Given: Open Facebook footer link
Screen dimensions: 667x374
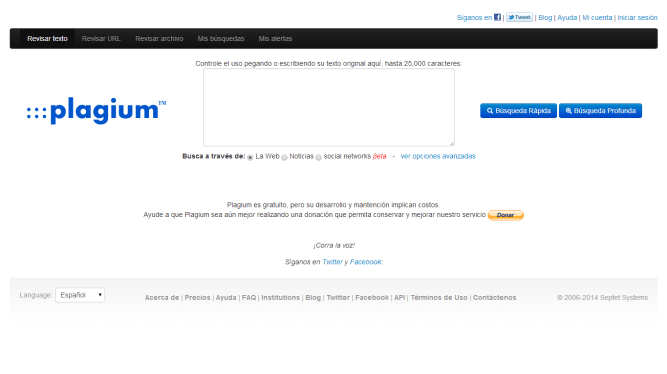Looking at the screenshot, I should point(372,297).
